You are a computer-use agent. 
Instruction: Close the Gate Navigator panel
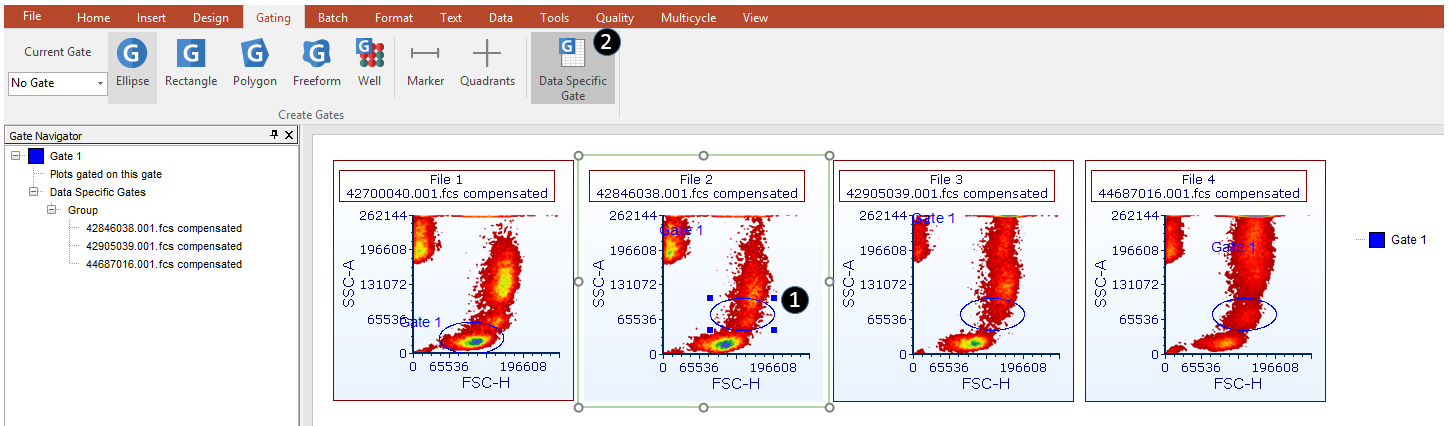click(x=289, y=135)
